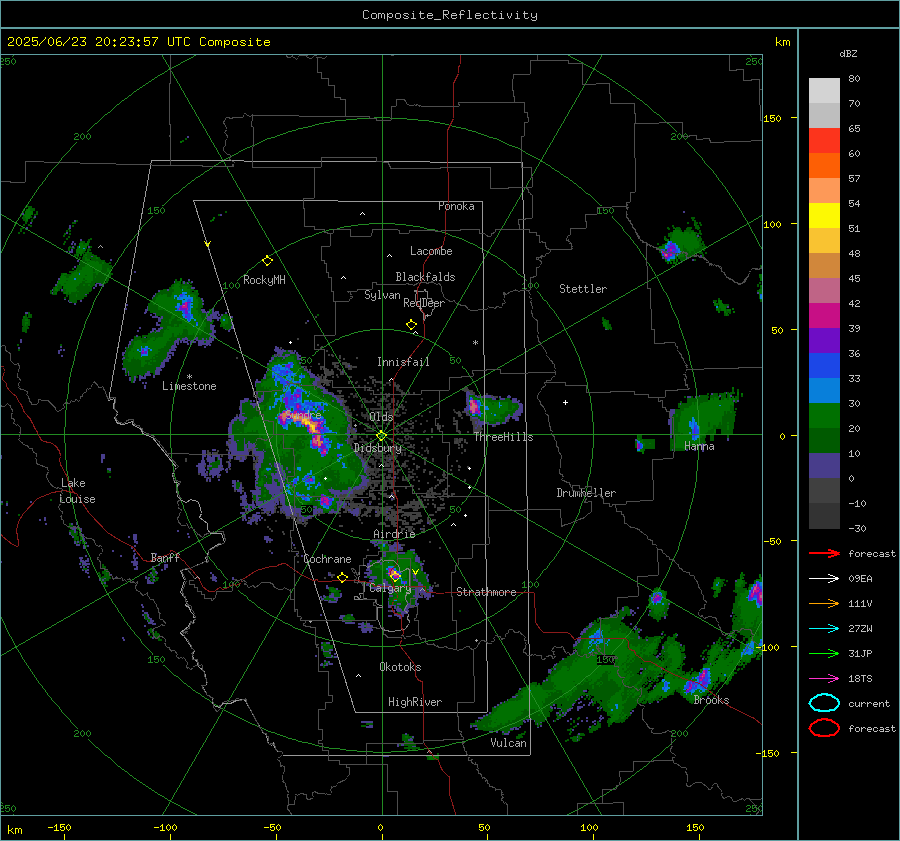This screenshot has height=841, width=900.
Task: Click the Composite_Reflectivity title
Action: point(450,15)
